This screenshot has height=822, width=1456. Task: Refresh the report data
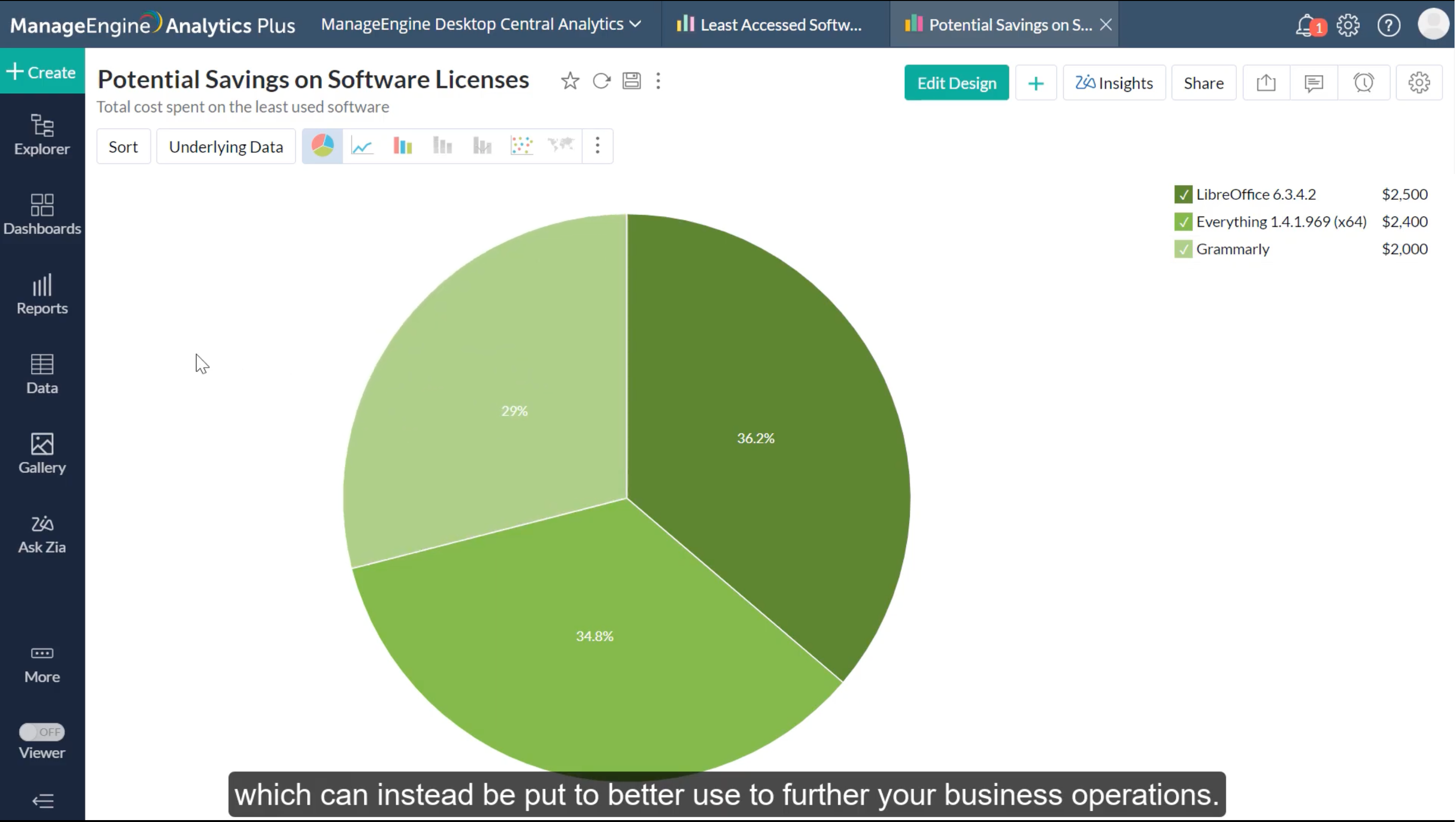(602, 81)
